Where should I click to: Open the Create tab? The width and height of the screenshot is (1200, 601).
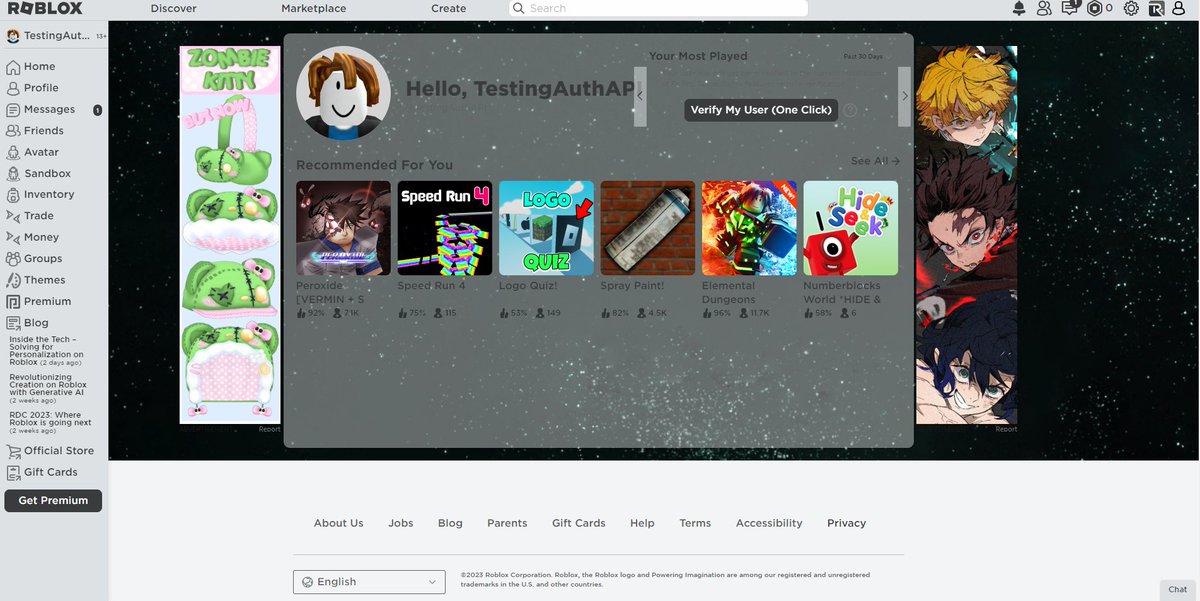(x=449, y=9)
